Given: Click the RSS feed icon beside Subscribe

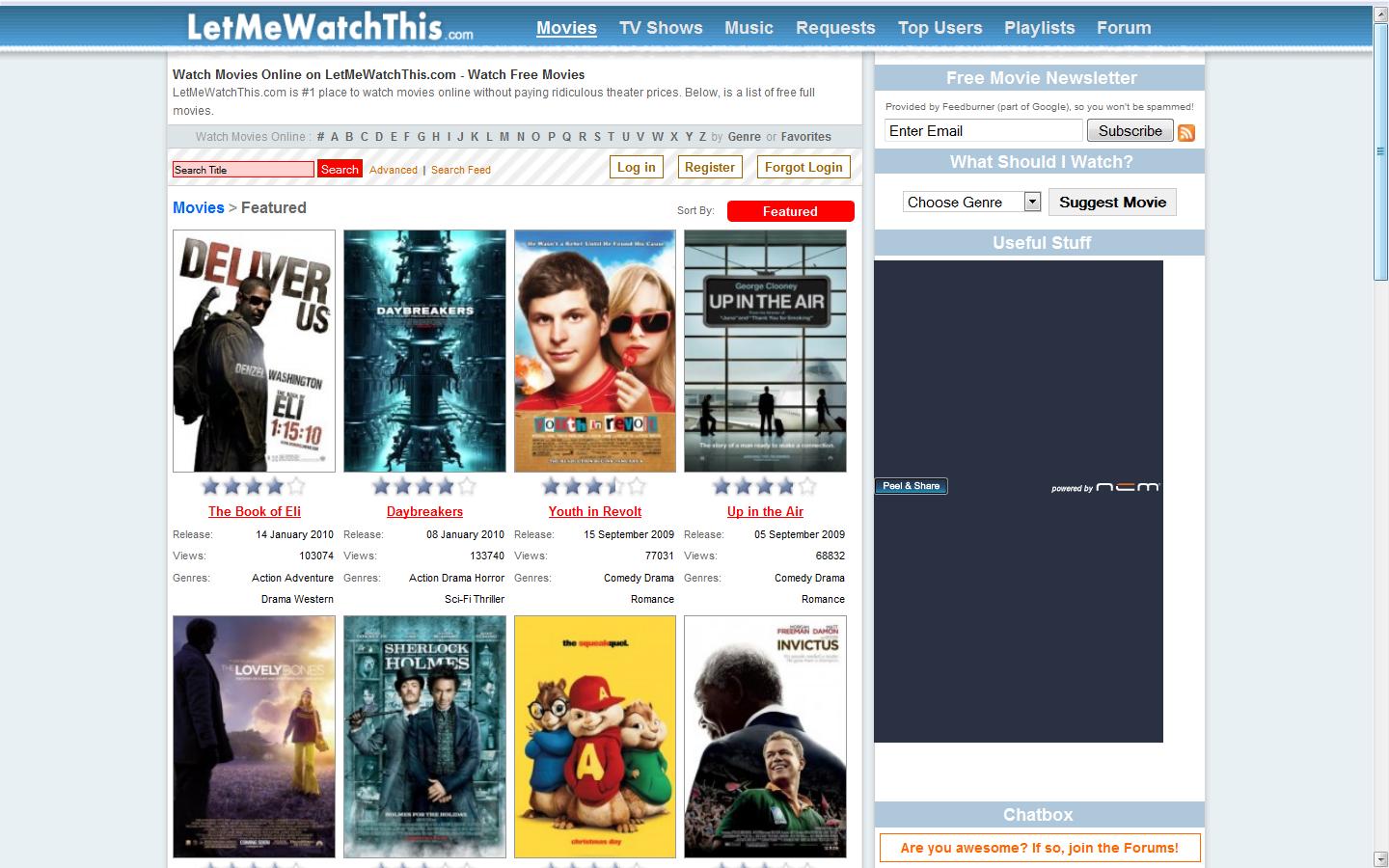Looking at the screenshot, I should [1186, 132].
